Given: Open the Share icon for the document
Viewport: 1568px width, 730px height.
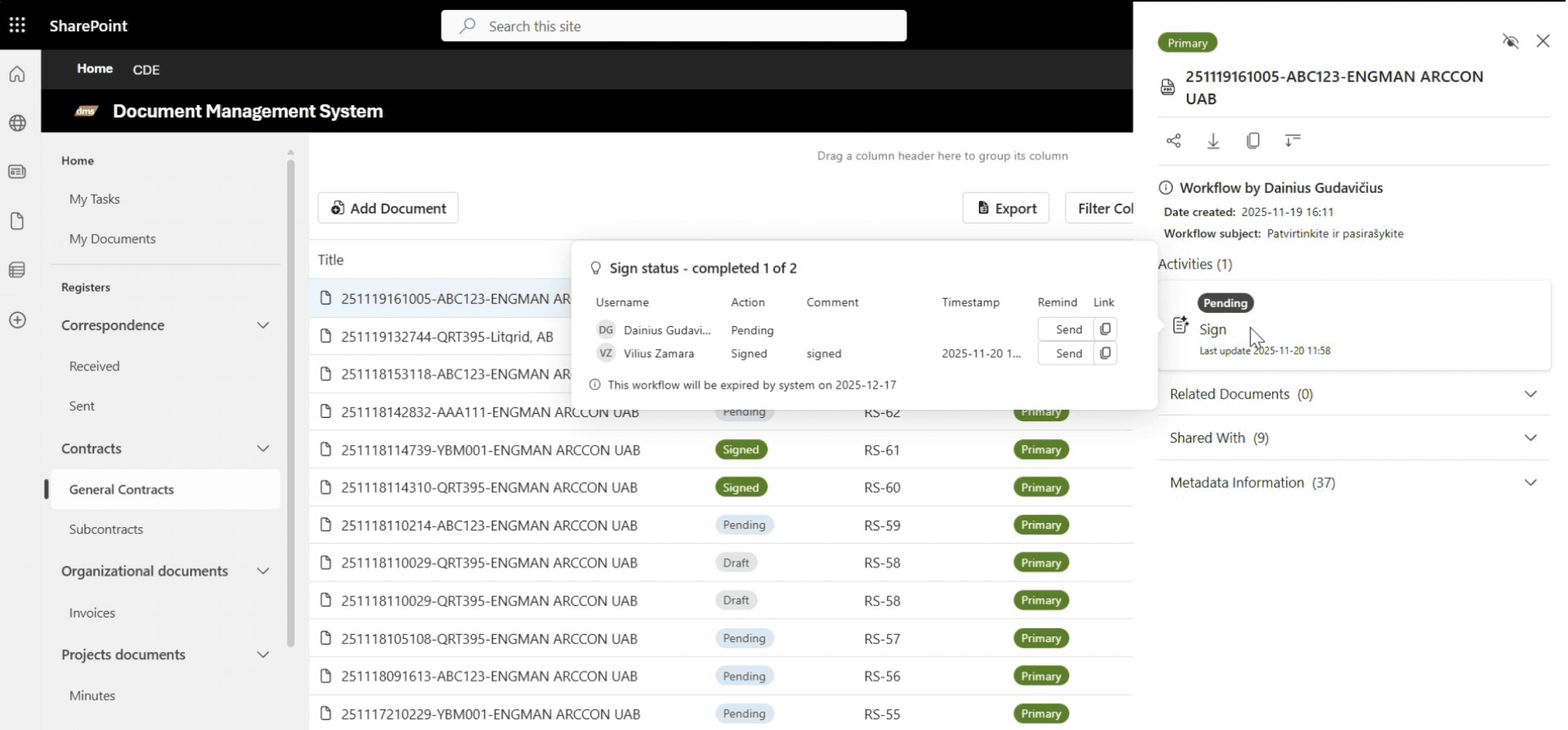Looking at the screenshot, I should tap(1173, 140).
